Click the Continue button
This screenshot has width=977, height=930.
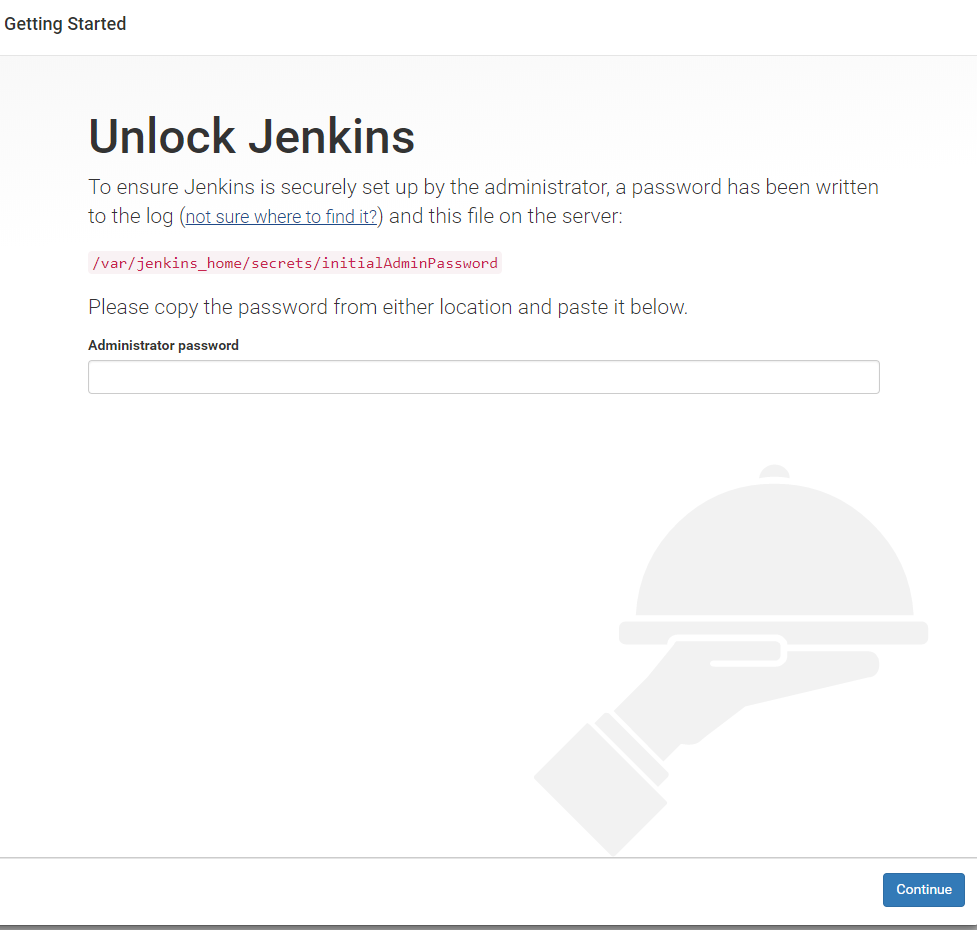(x=923, y=890)
